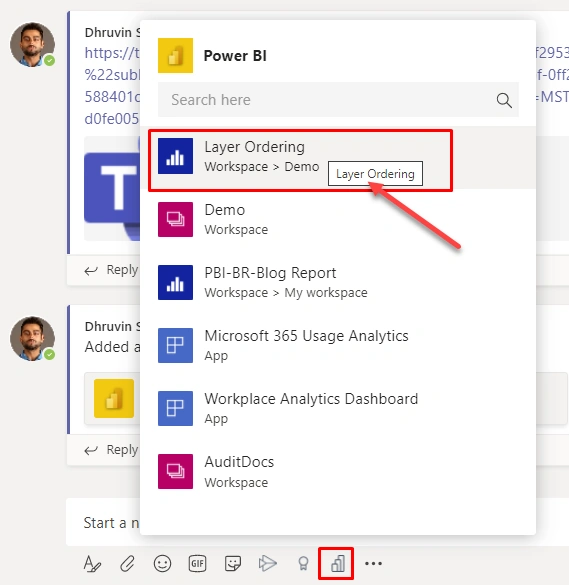Open the Format text options icon

92,563
